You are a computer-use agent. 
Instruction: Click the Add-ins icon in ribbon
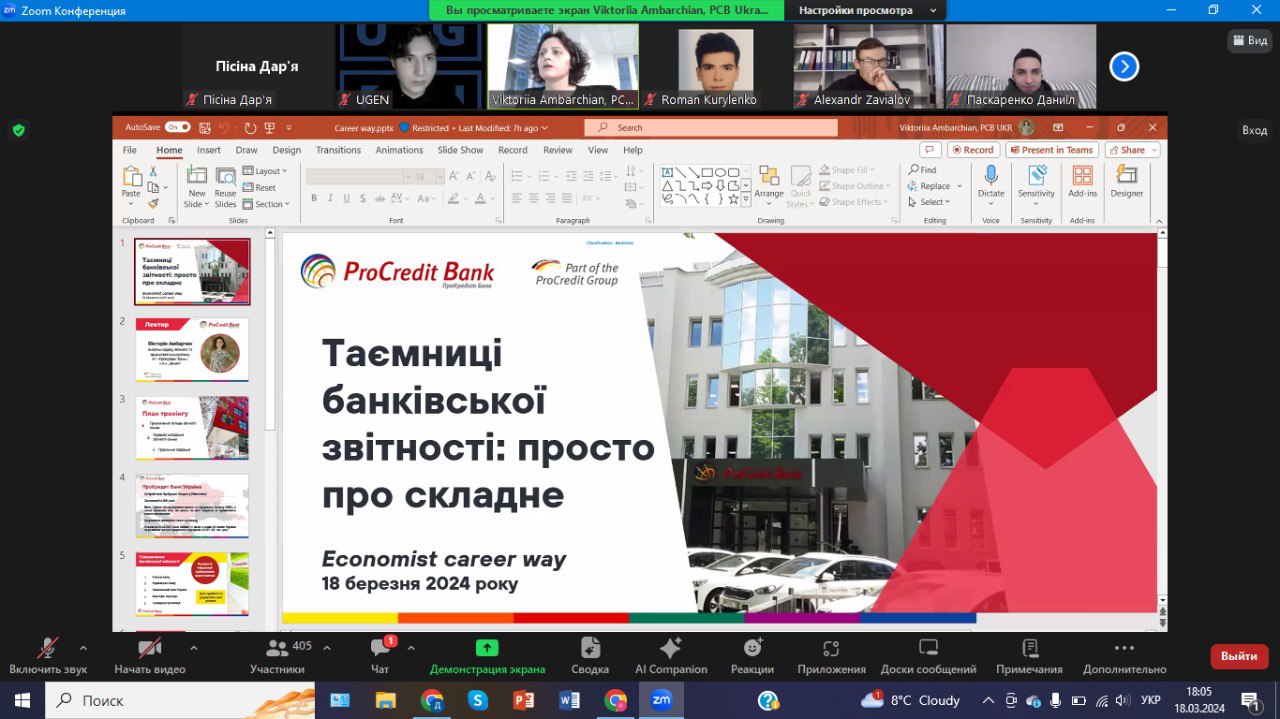point(1082,176)
